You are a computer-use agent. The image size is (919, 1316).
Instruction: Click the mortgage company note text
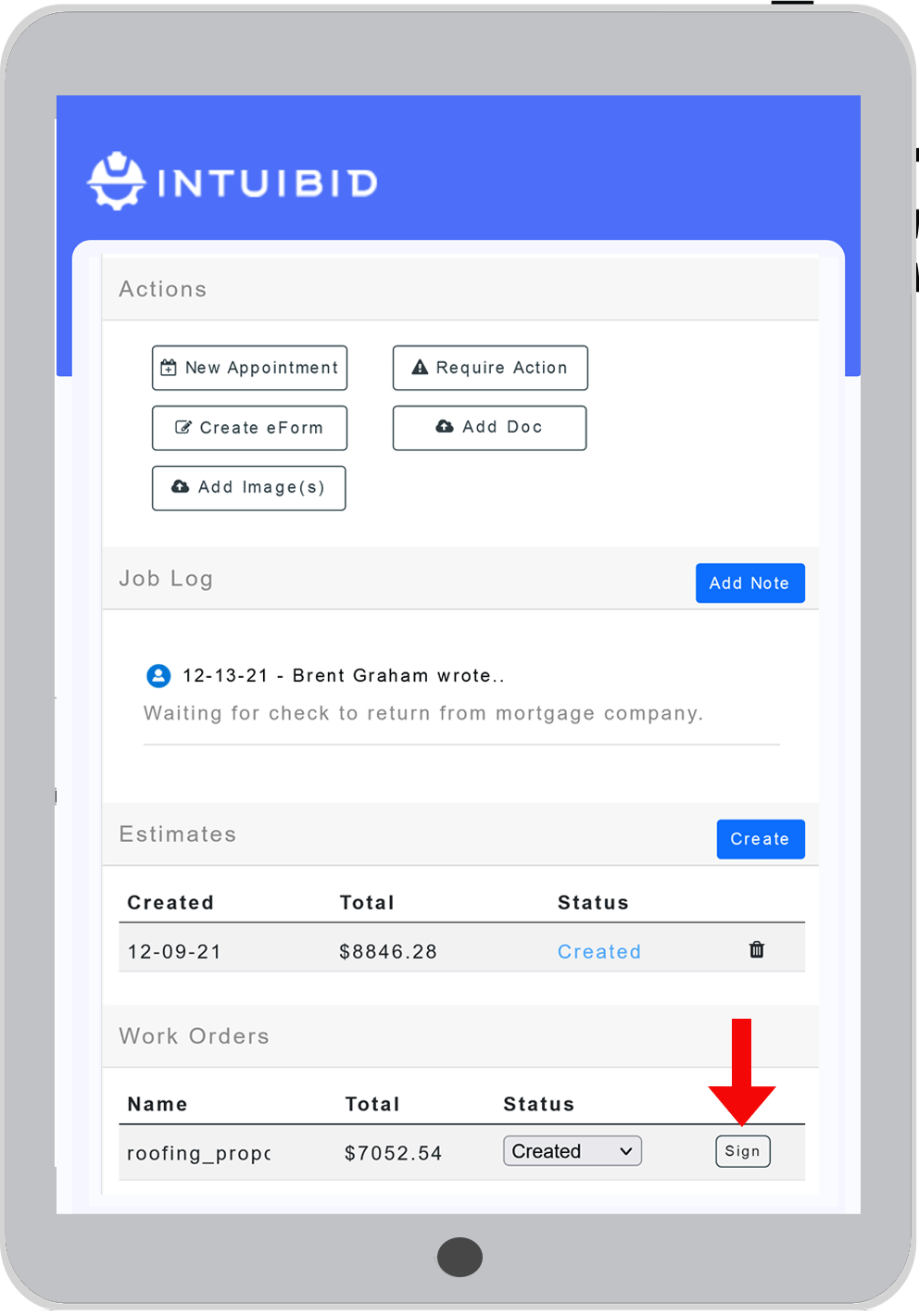pos(423,714)
